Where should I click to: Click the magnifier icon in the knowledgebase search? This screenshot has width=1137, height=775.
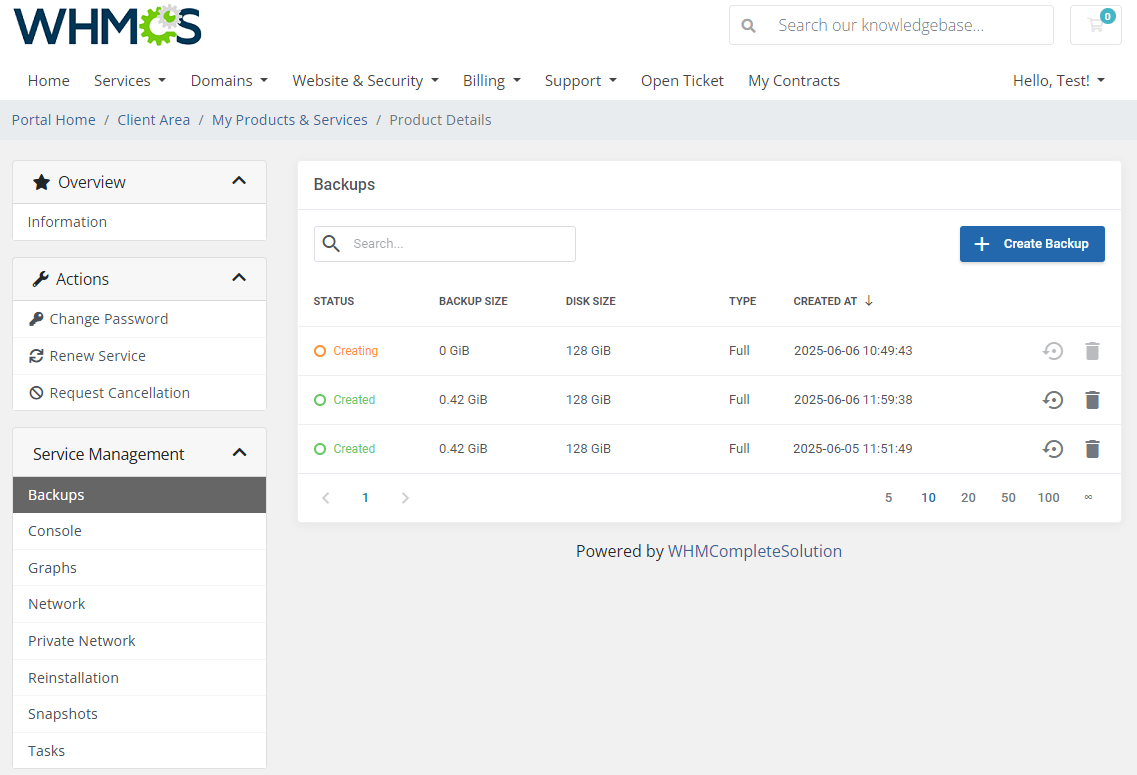(x=749, y=25)
